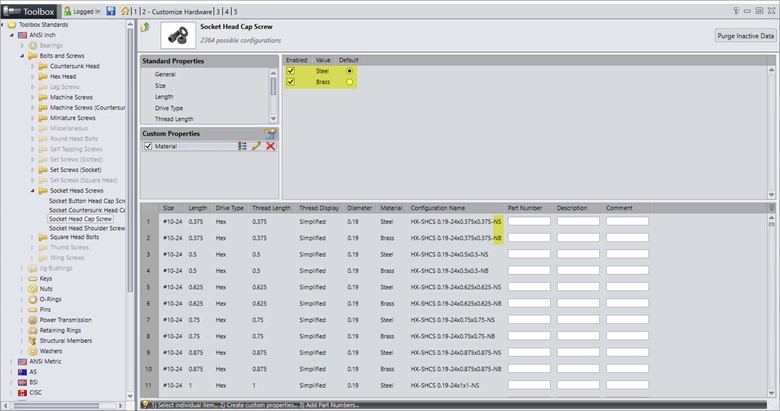Toggle the Material custom property checkbox

(148, 146)
